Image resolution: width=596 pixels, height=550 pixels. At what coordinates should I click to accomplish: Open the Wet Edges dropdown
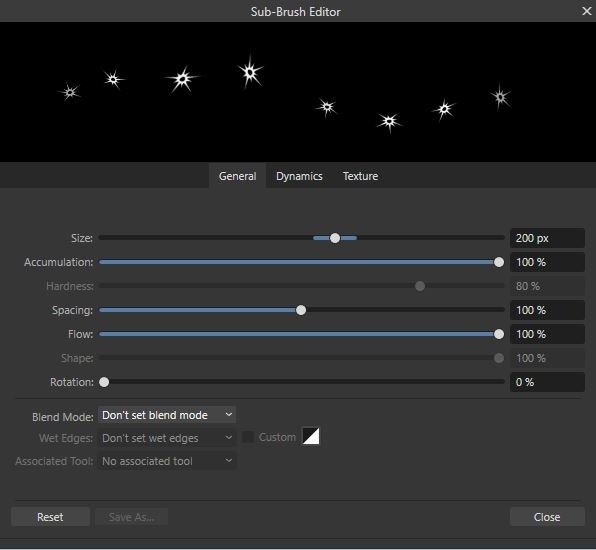click(167, 438)
